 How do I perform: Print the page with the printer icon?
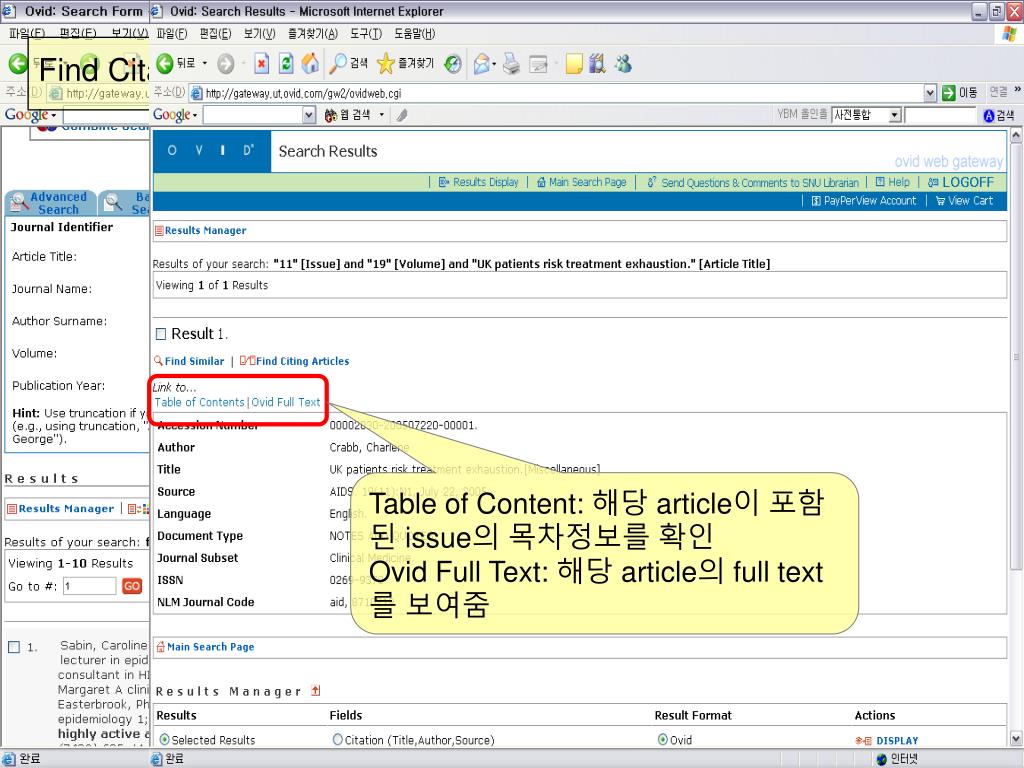511,63
